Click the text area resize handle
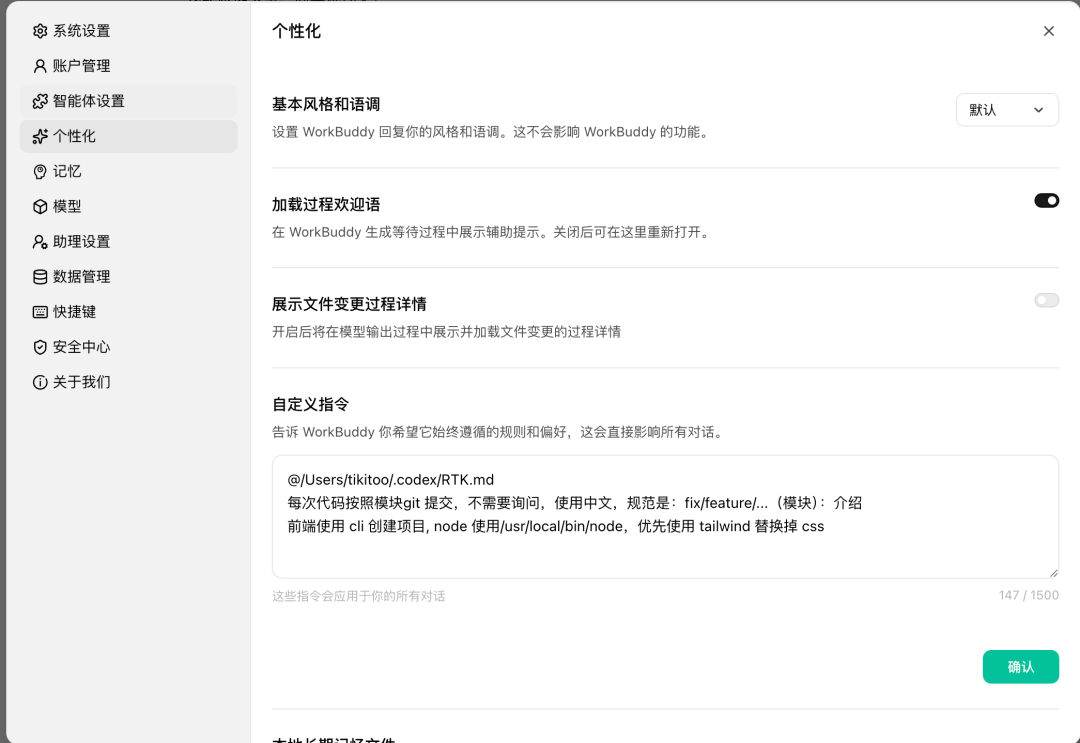 [1053, 573]
